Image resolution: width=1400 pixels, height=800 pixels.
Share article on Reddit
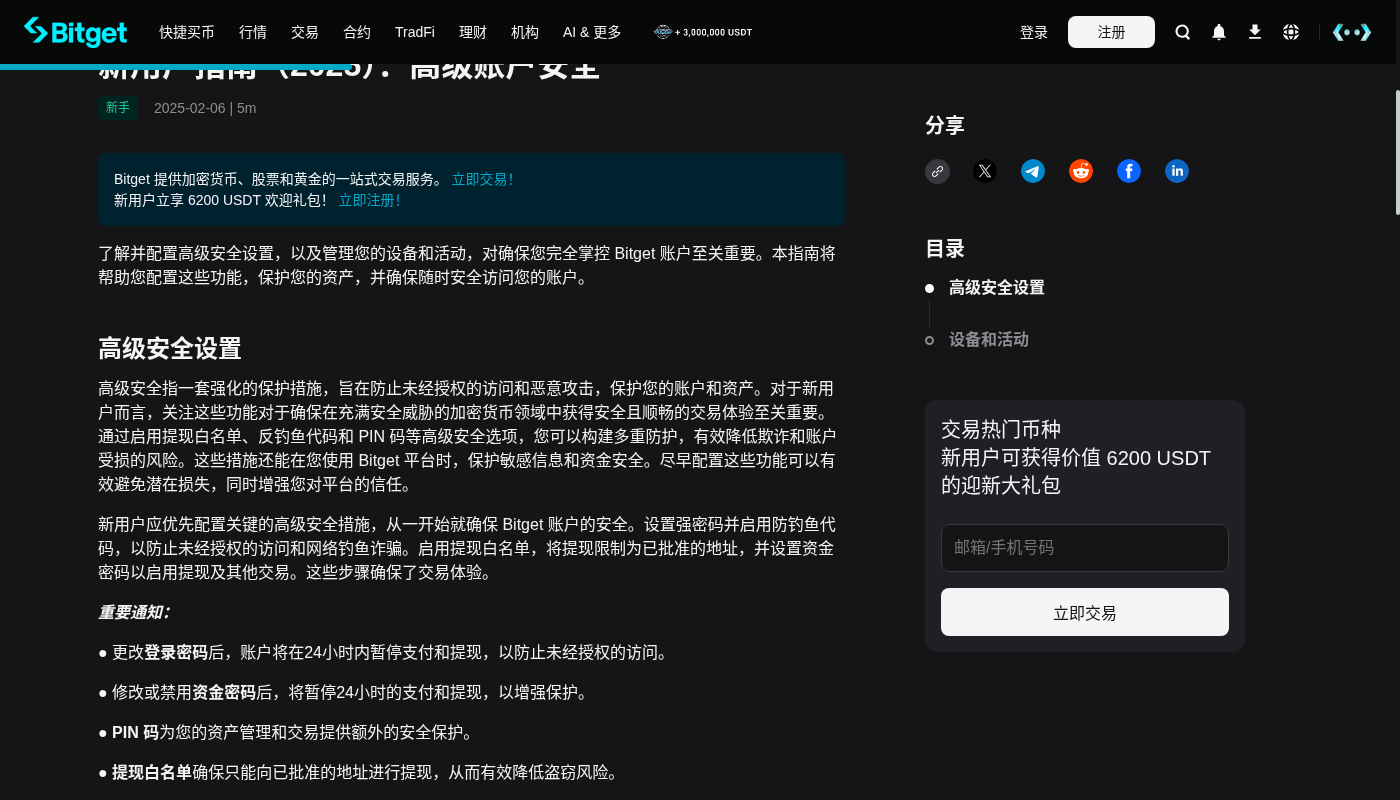(x=1081, y=171)
